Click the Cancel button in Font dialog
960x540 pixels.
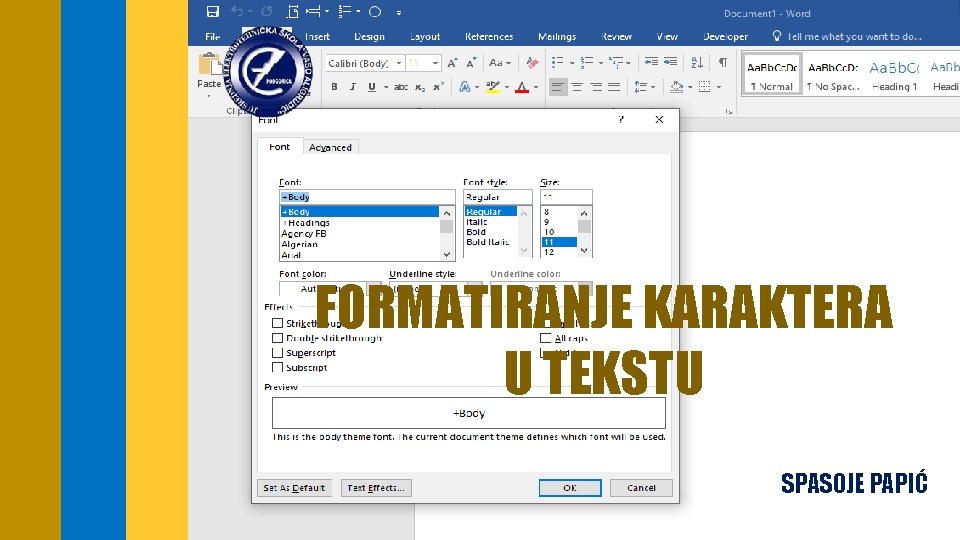[x=641, y=488]
